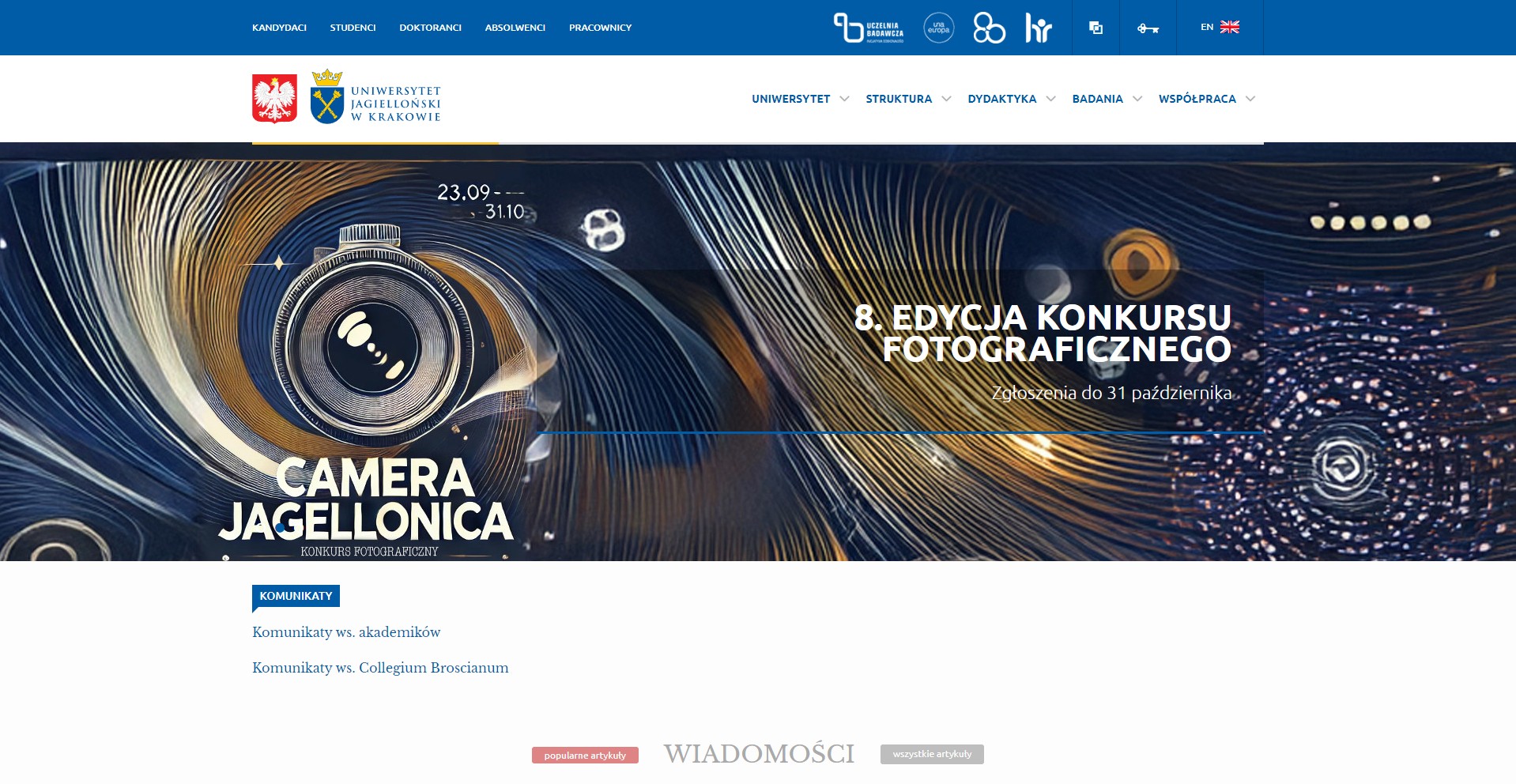This screenshot has width=1516, height=784.
Task: Open Komunikaty ws. Collegium Broscianum link
Action: tap(380, 668)
